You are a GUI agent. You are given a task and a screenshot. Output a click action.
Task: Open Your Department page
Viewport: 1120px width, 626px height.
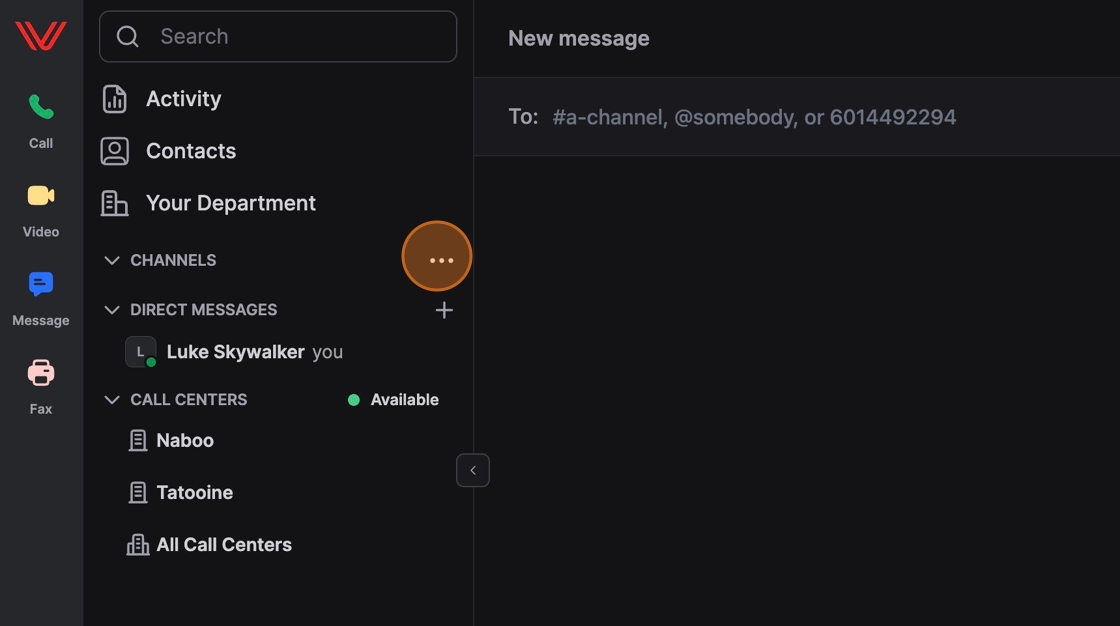(230, 203)
